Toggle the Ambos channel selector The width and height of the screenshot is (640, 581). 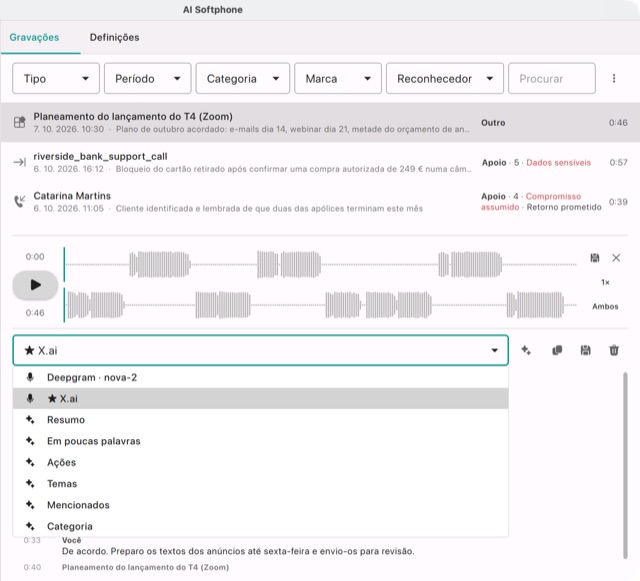pos(605,306)
